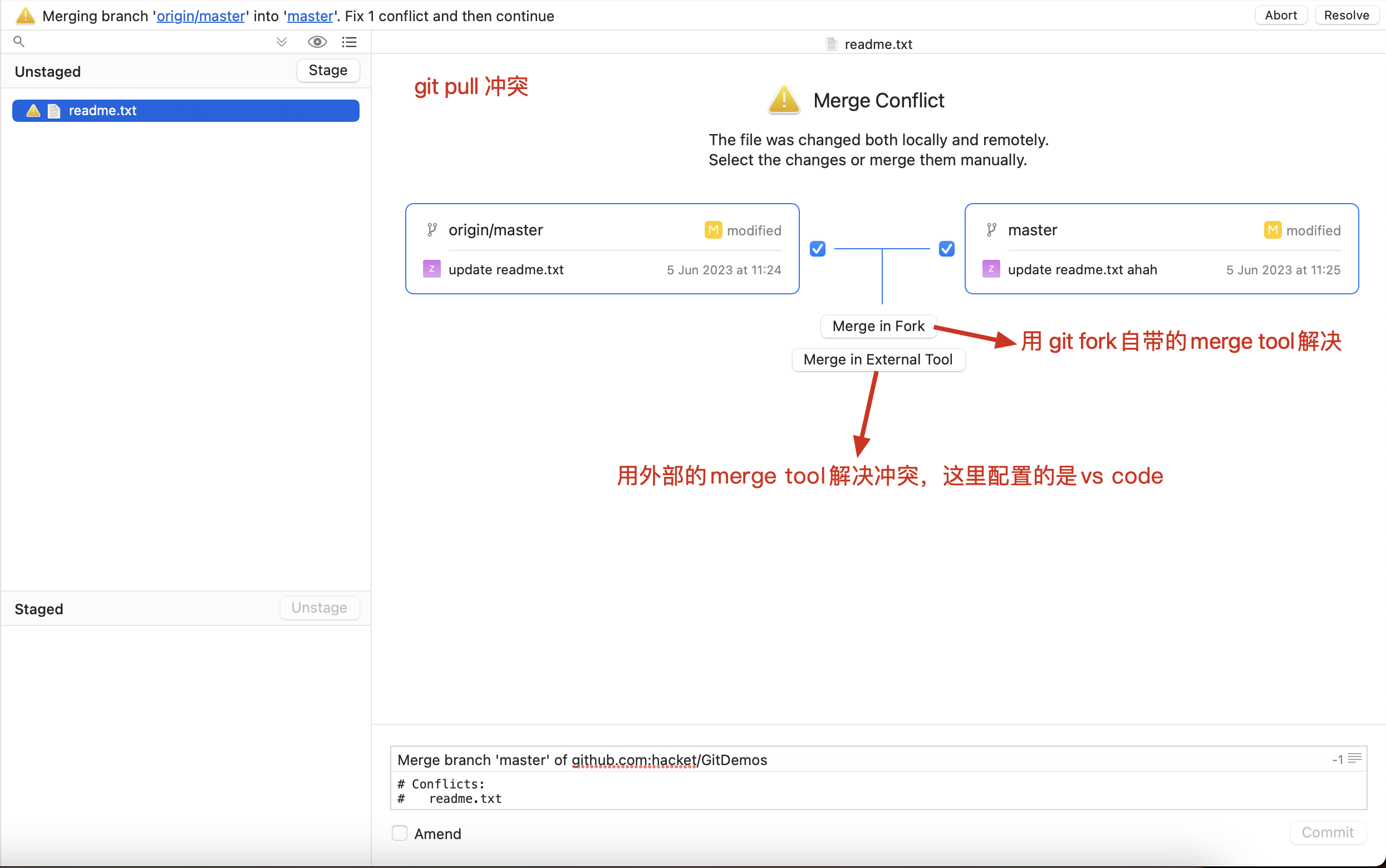
Task: Toggle the eye visibility icon
Action: point(317,42)
